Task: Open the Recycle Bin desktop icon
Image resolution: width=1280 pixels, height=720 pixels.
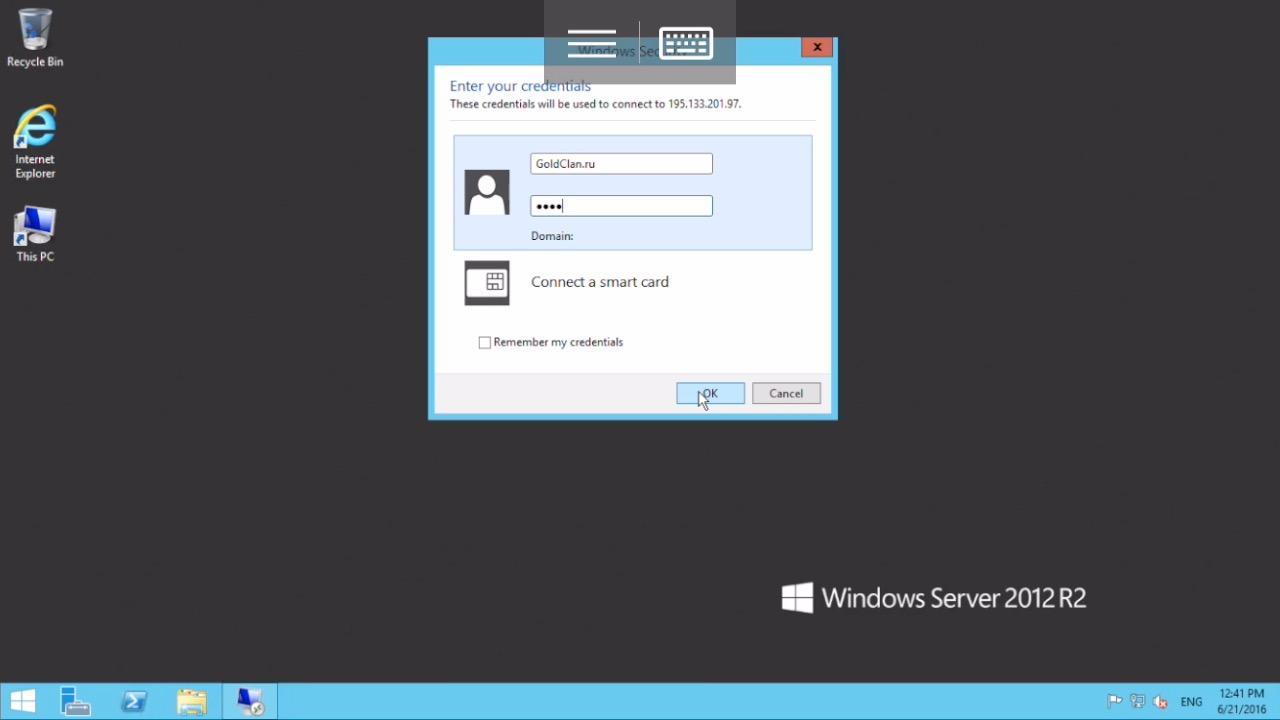Action: coord(35,38)
